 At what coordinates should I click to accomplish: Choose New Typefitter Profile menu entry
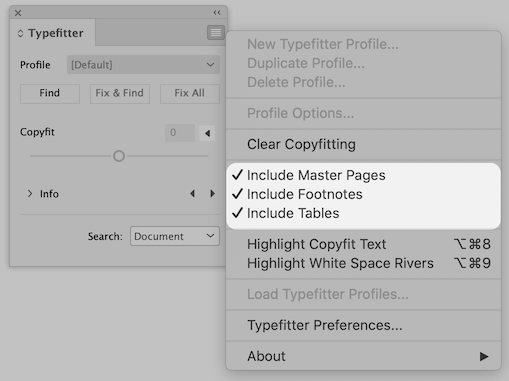coord(363,44)
